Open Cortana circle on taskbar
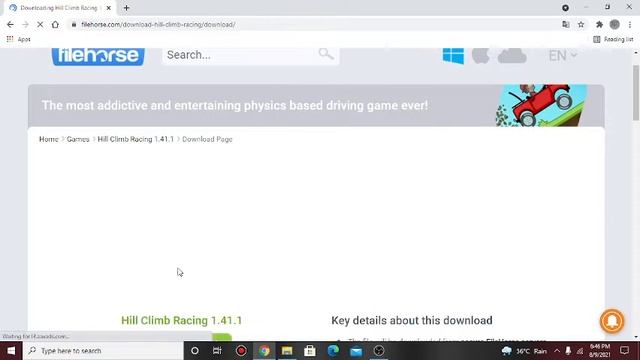The width and height of the screenshot is (640, 360). (x=195, y=351)
